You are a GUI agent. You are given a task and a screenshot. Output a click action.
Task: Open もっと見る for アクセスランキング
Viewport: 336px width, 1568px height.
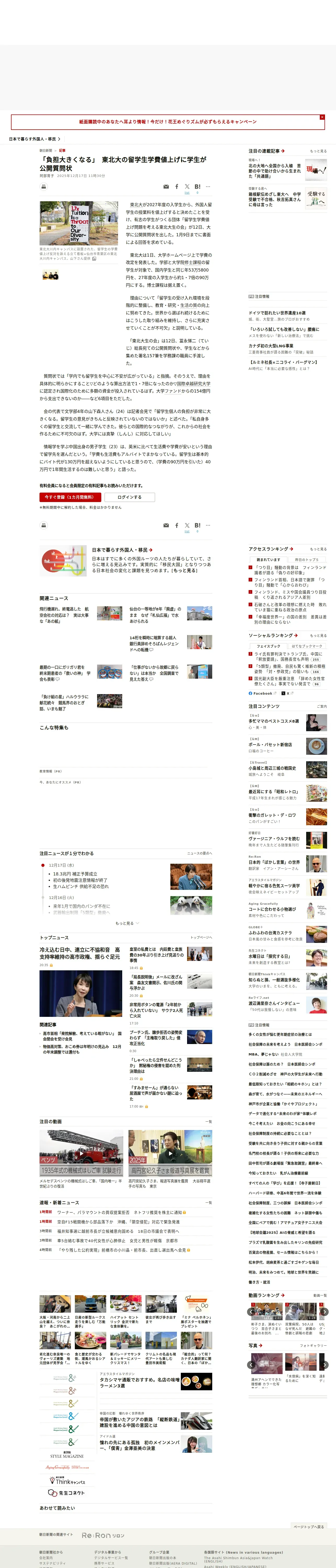pyautogui.click(x=318, y=549)
